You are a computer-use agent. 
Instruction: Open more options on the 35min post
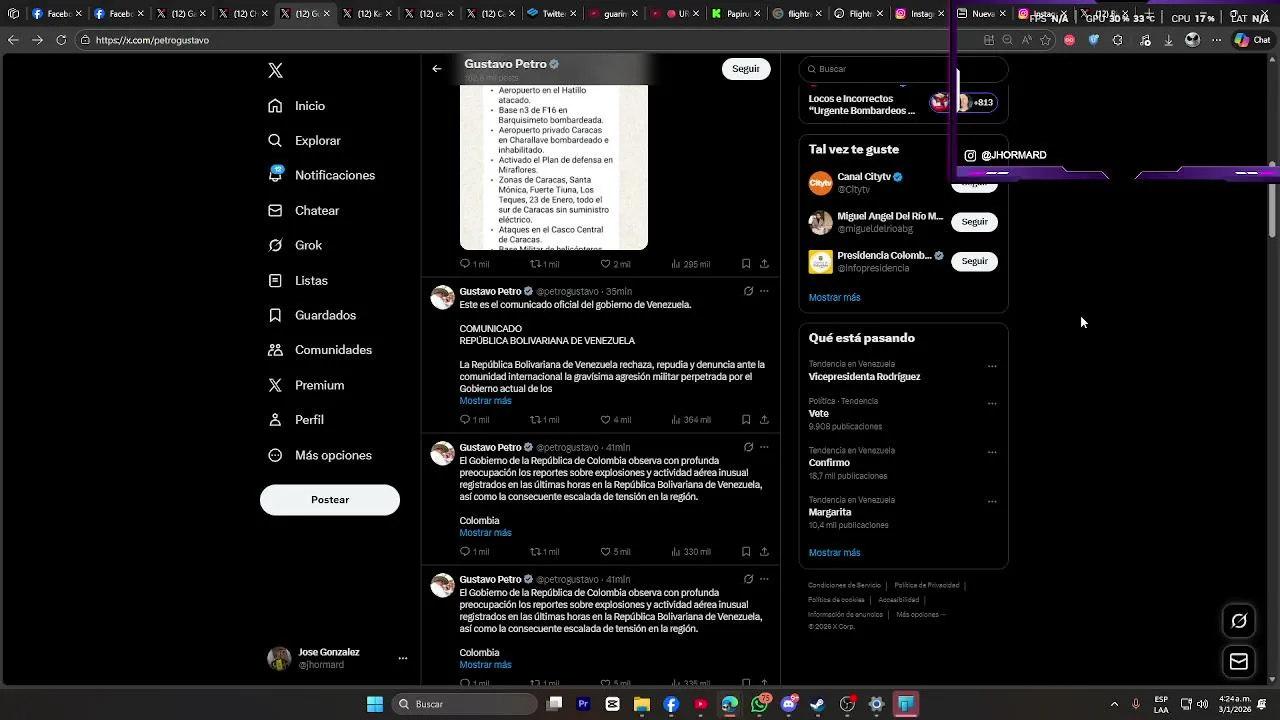(x=764, y=292)
